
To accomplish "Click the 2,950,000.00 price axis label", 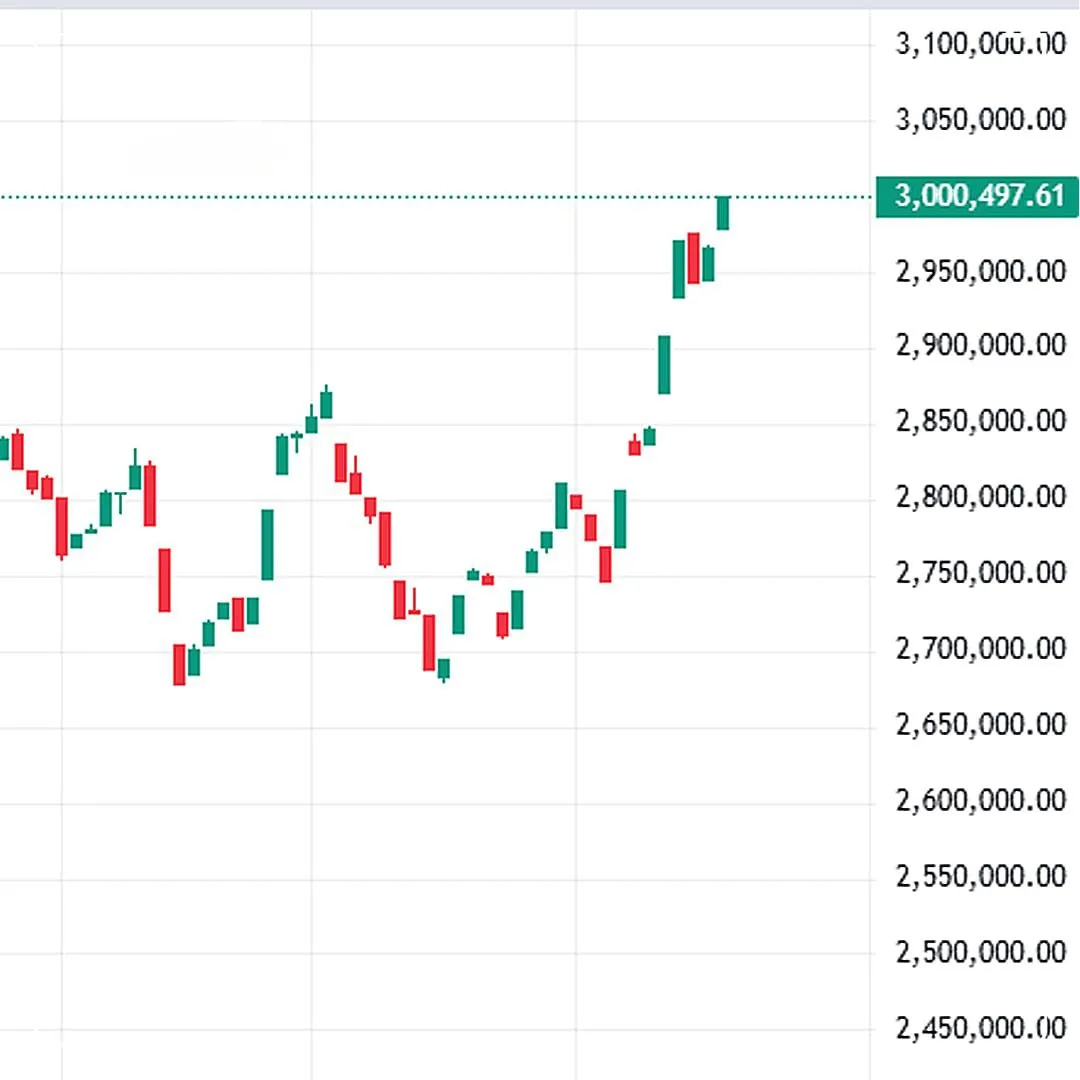I will 981,271.
